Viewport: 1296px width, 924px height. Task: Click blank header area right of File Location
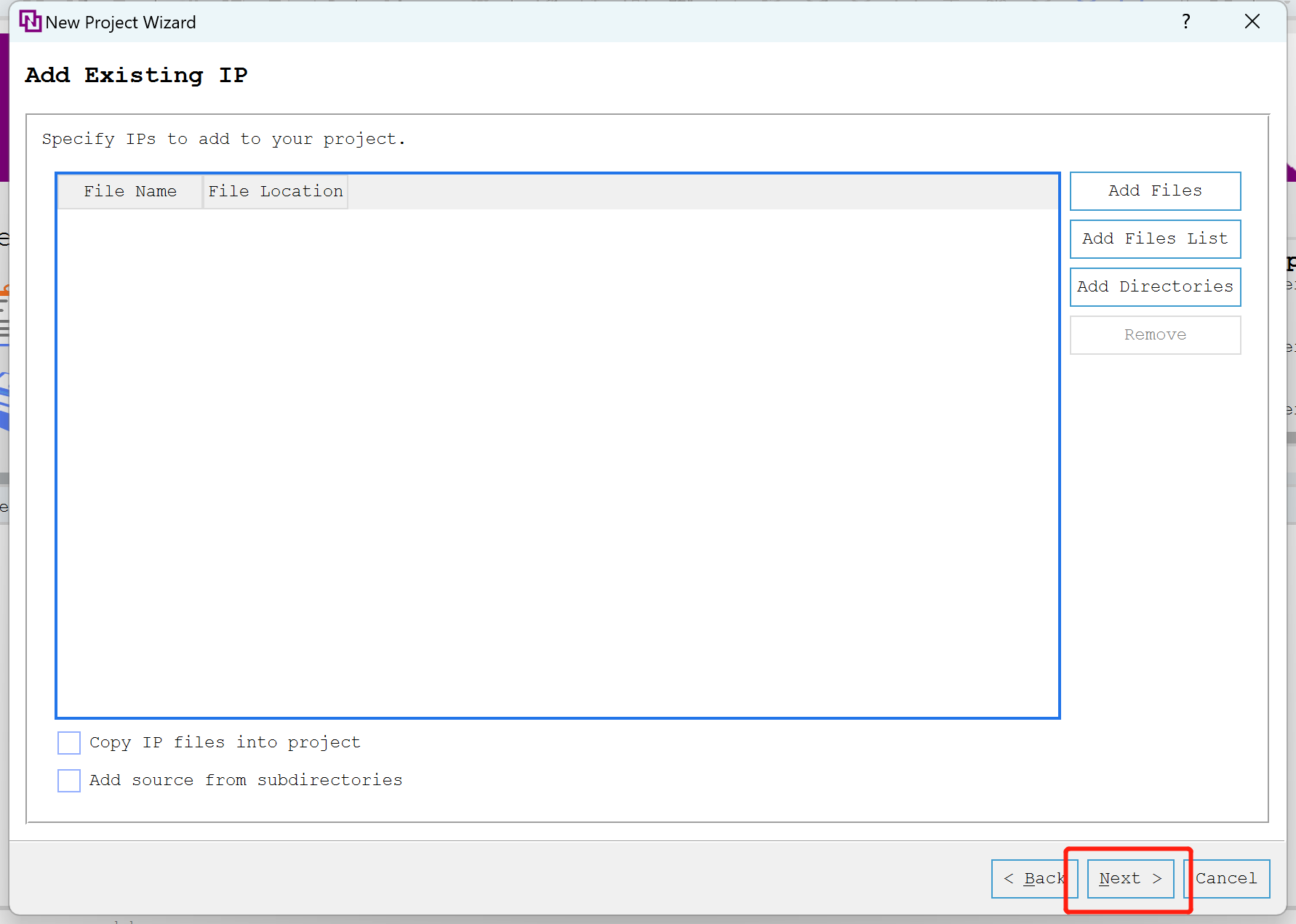coord(698,192)
